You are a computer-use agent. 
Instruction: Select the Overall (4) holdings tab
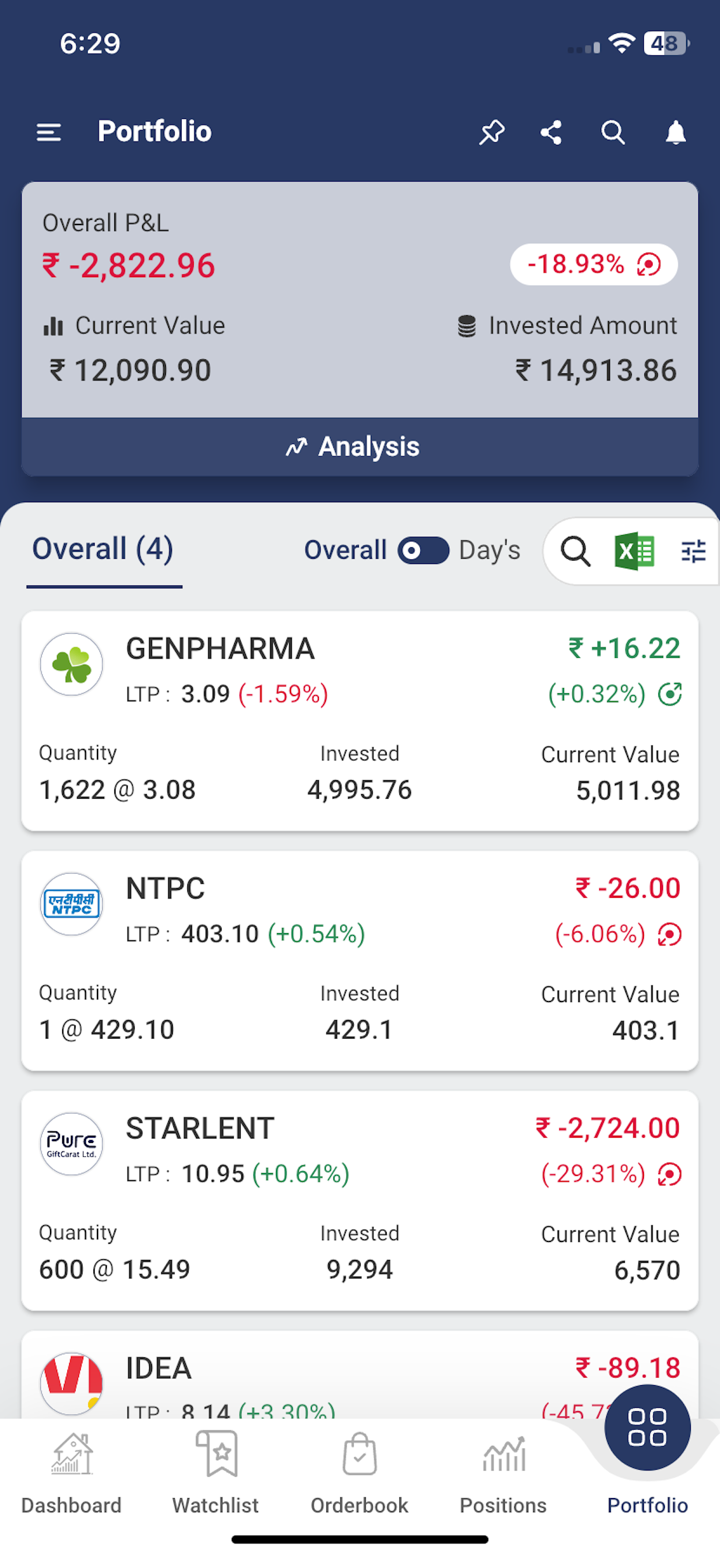click(103, 549)
